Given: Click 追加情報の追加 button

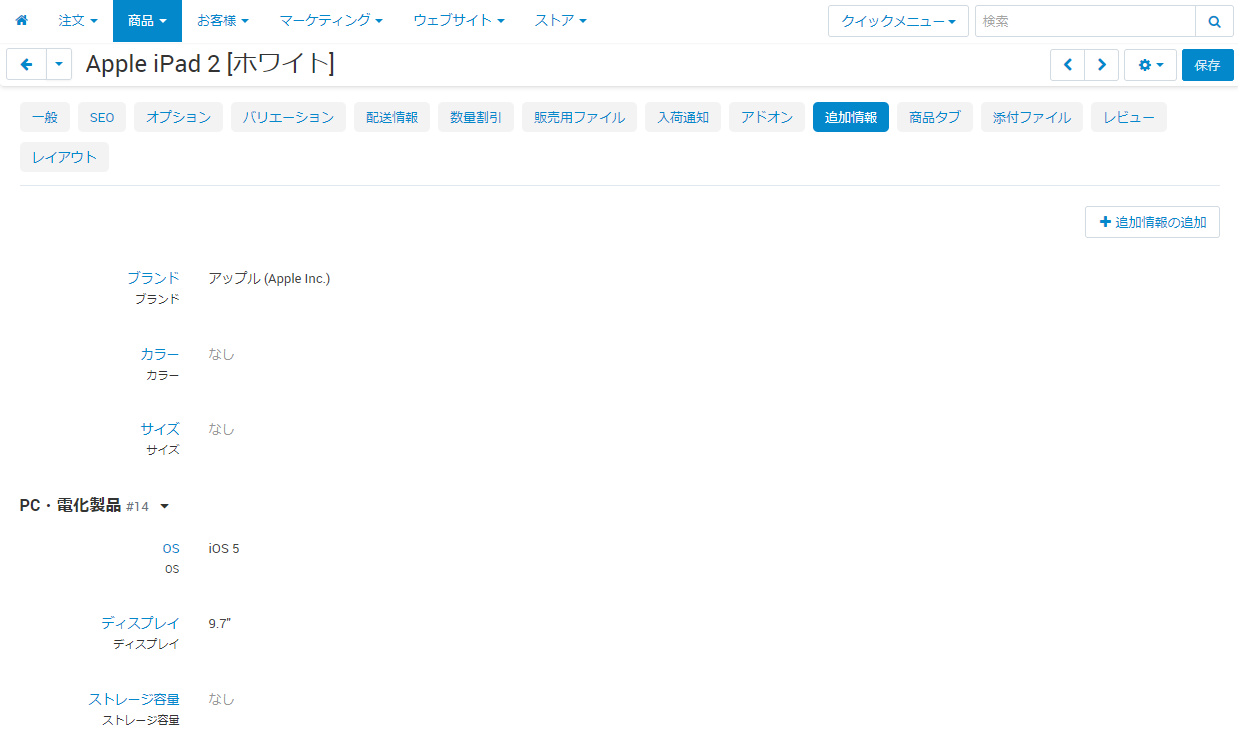Looking at the screenshot, I should [x=1152, y=222].
